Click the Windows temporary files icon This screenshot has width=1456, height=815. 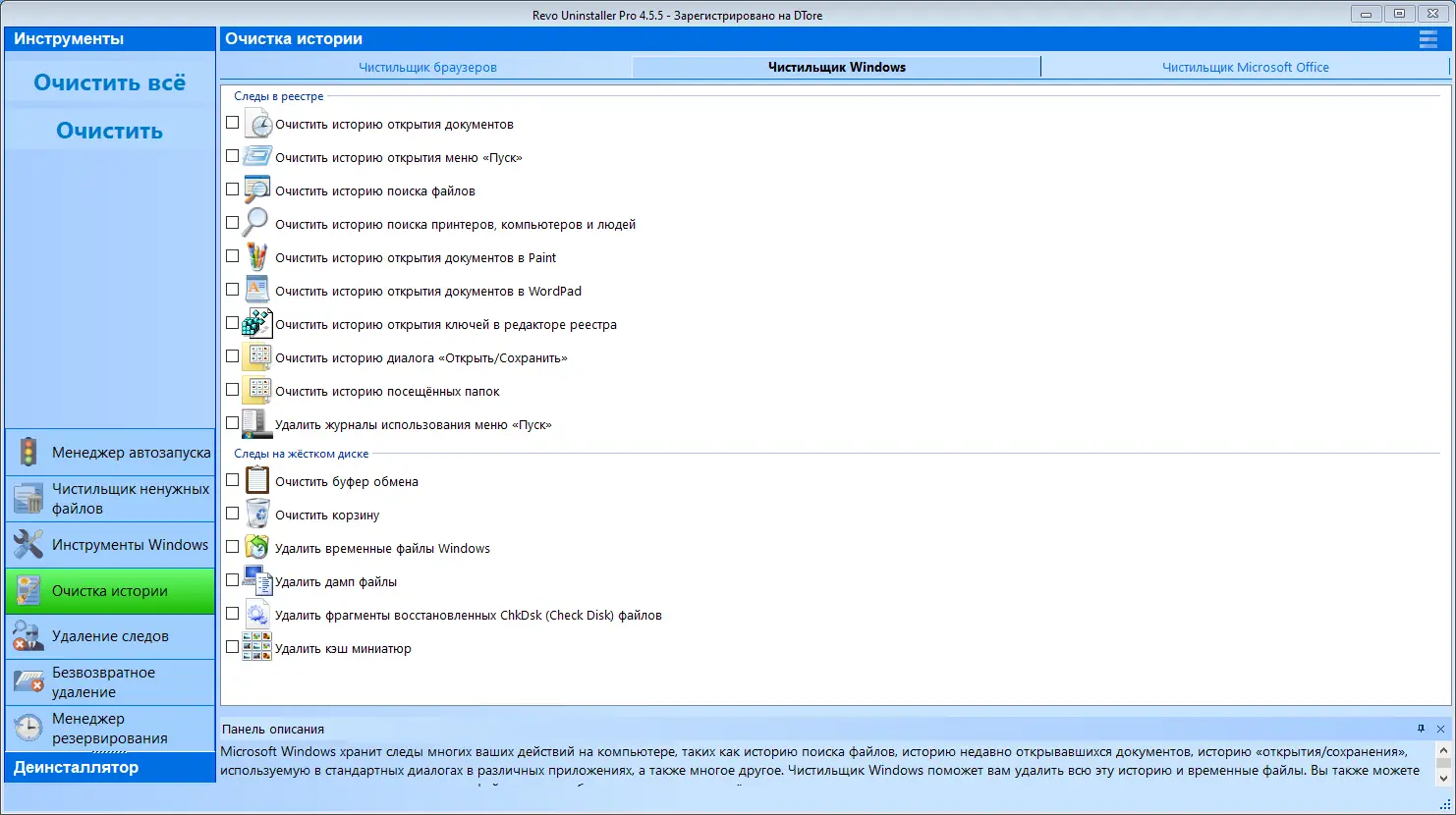tap(257, 548)
